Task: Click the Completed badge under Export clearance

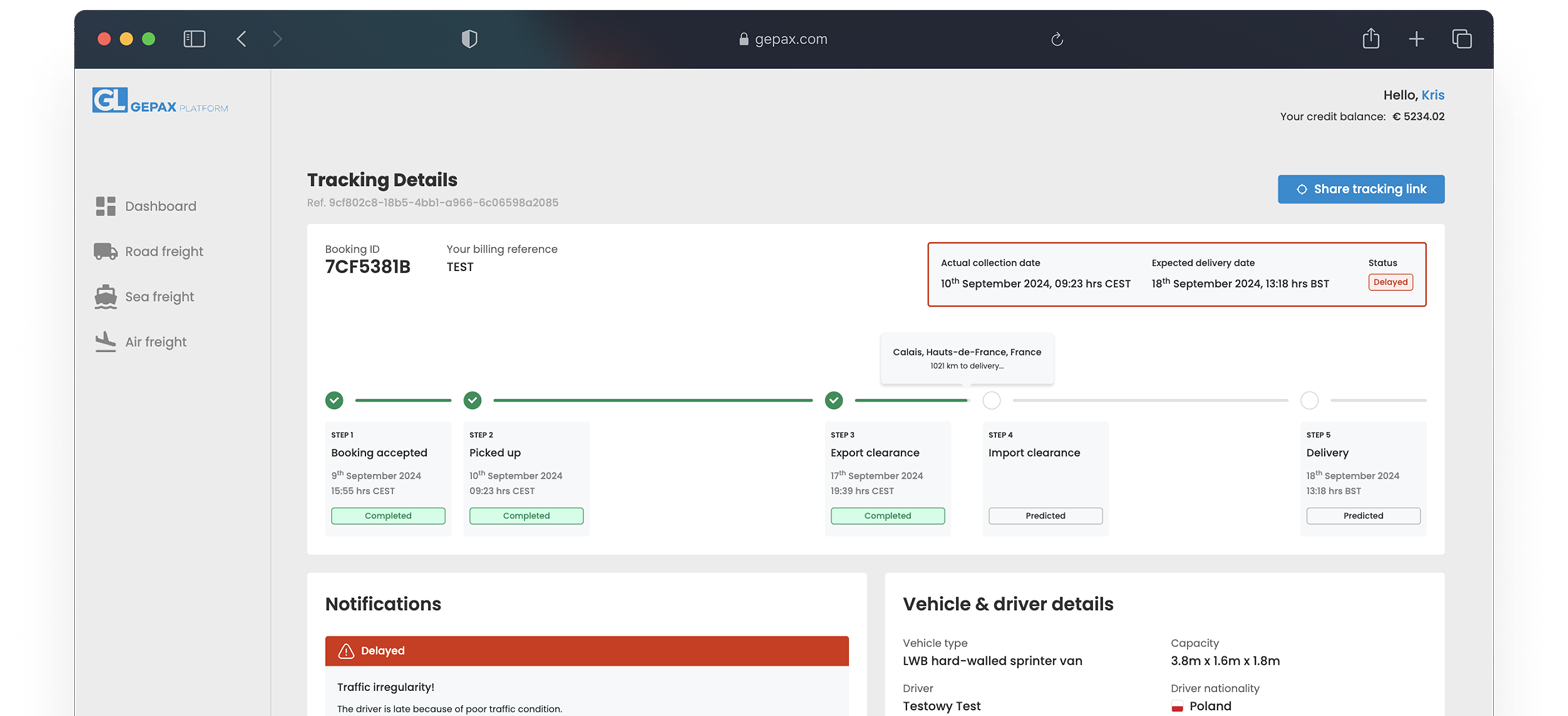Action: tap(887, 516)
